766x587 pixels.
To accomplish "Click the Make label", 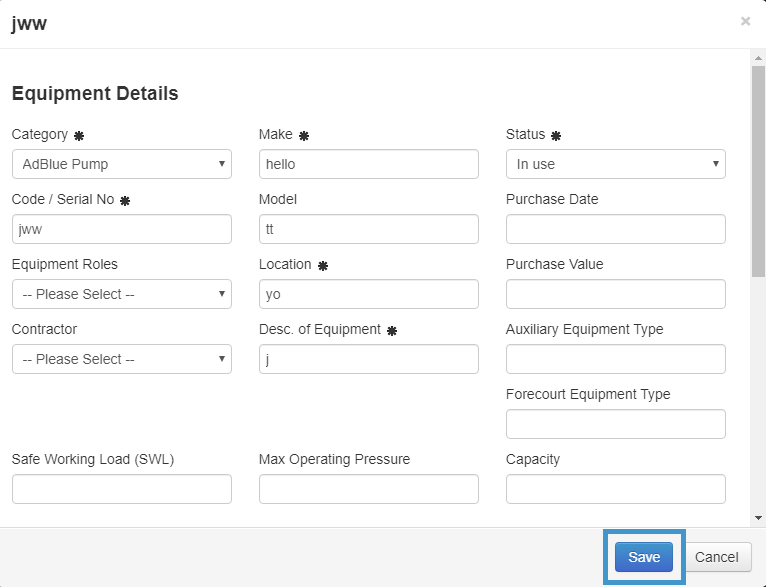I will click(x=276, y=134).
